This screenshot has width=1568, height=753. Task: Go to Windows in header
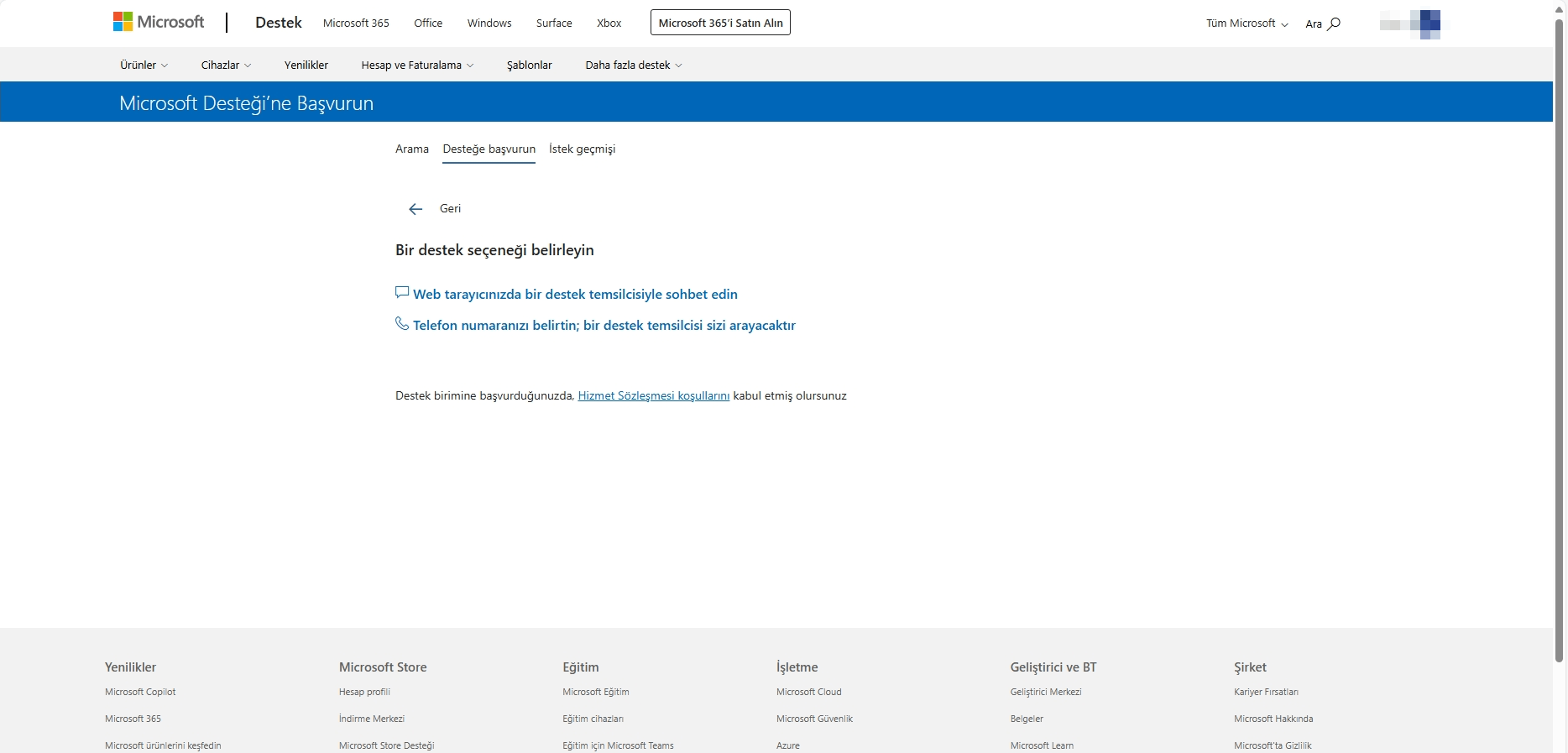pos(489,24)
